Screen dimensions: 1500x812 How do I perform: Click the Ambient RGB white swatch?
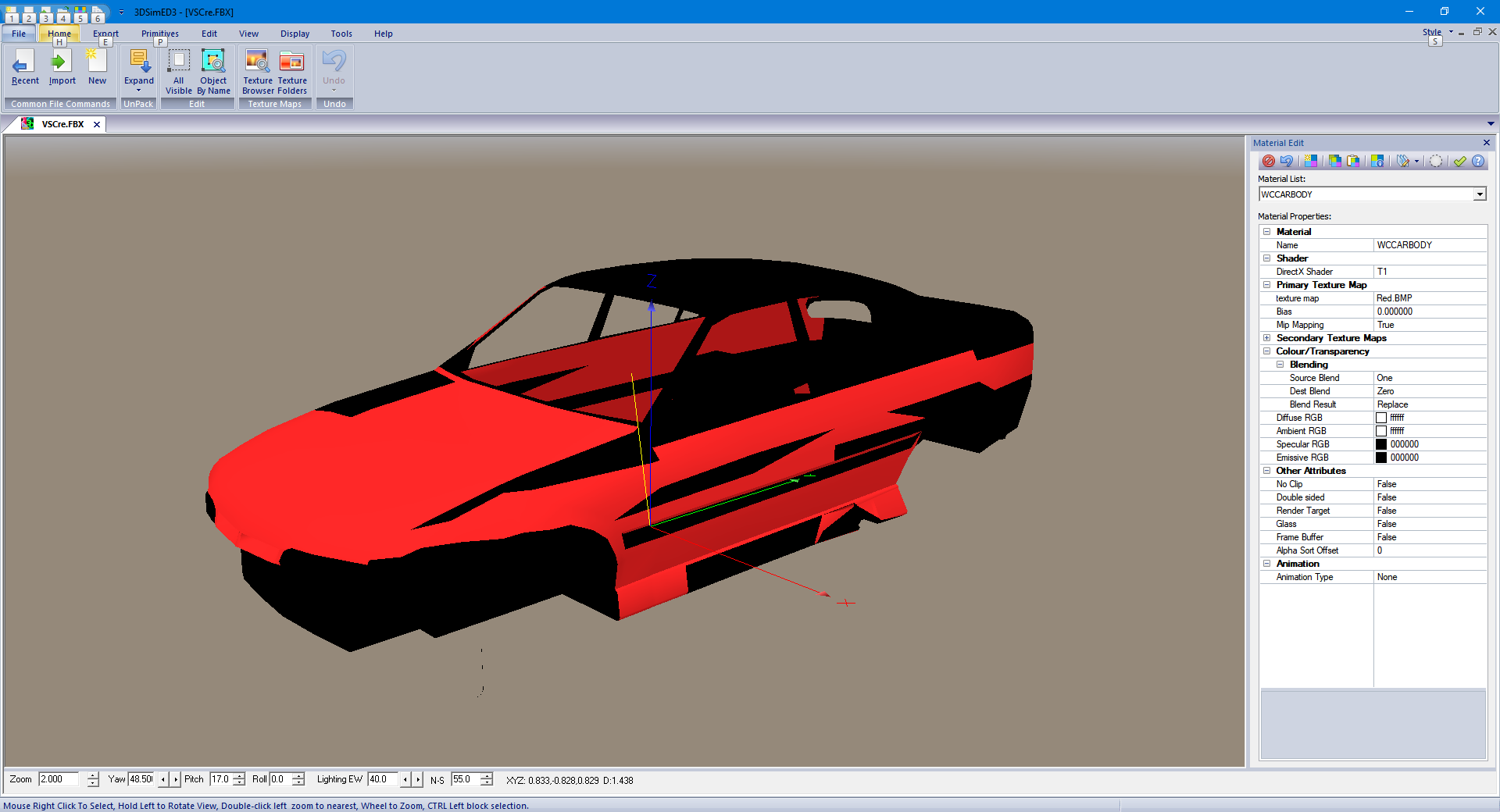pos(1381,431)
